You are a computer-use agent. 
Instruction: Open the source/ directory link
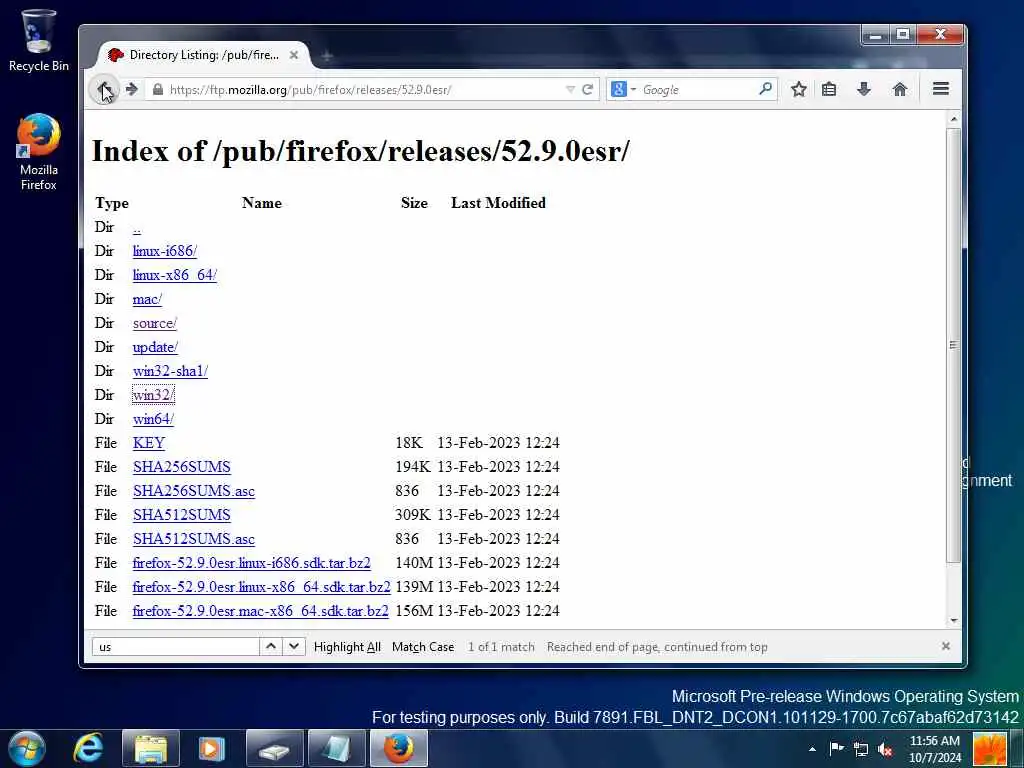coord(154,323)
